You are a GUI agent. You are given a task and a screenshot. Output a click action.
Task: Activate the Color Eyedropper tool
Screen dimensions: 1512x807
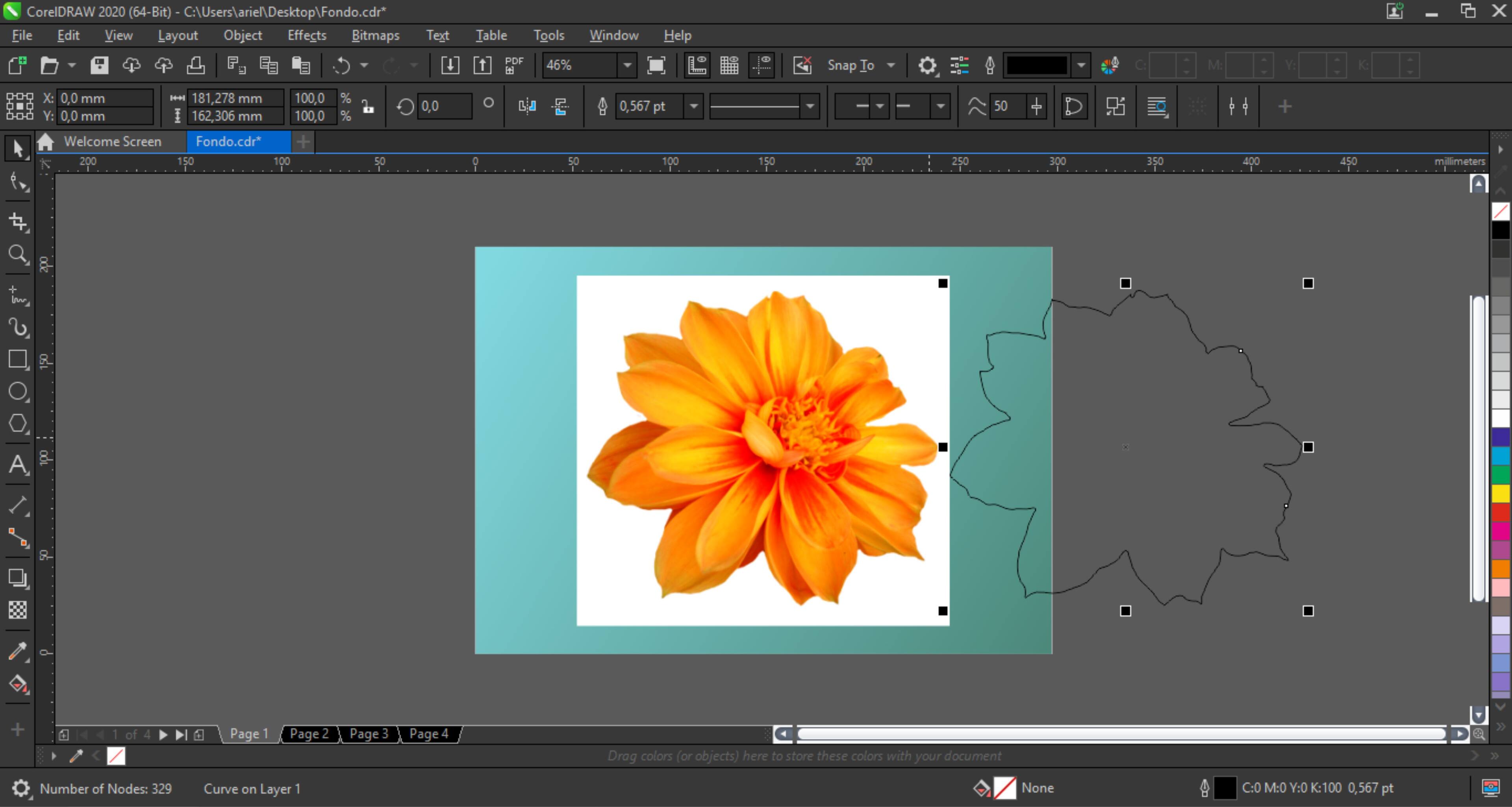click(18, 651)
